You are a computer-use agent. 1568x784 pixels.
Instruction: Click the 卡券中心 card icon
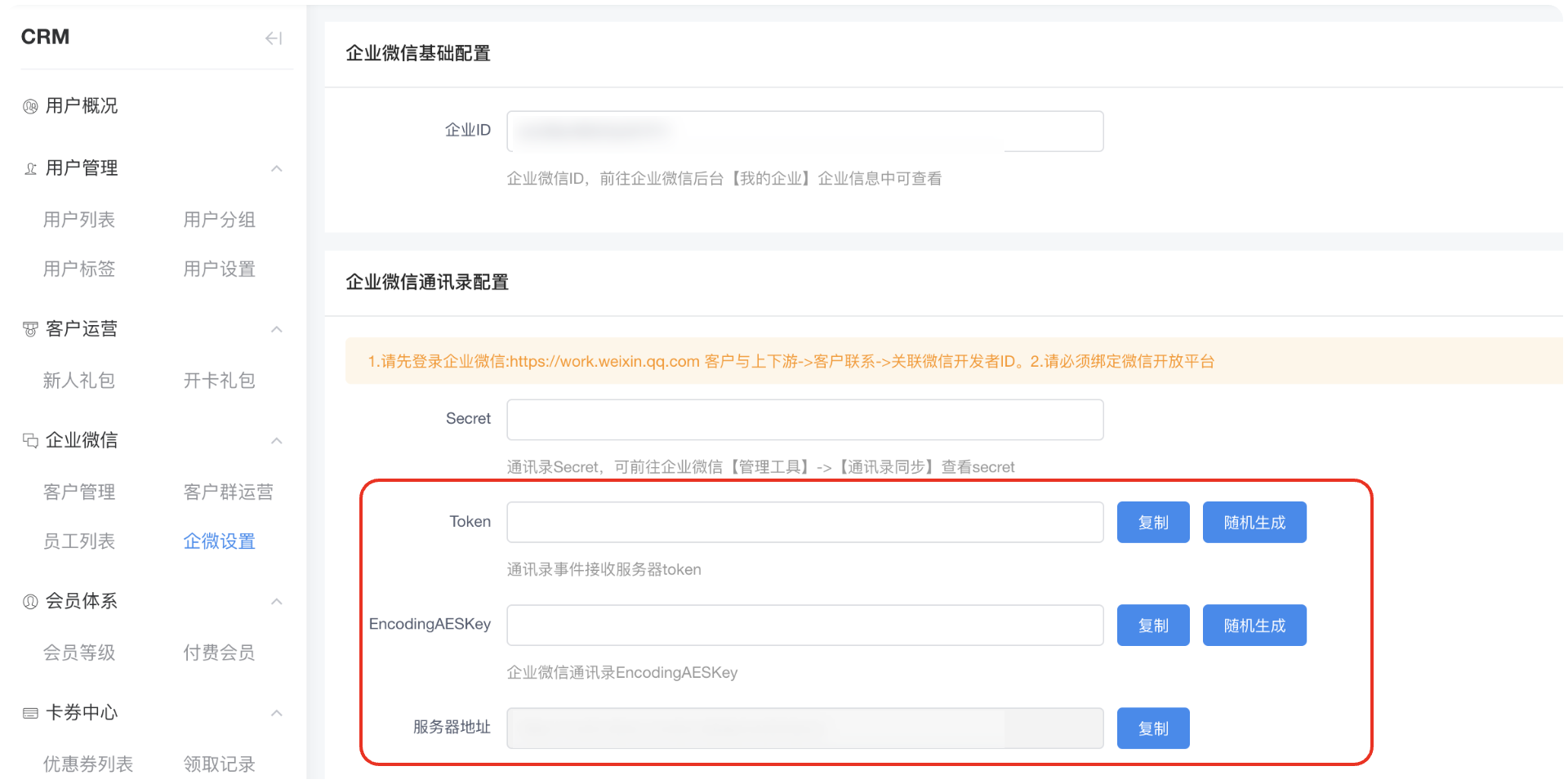point(30,713)
